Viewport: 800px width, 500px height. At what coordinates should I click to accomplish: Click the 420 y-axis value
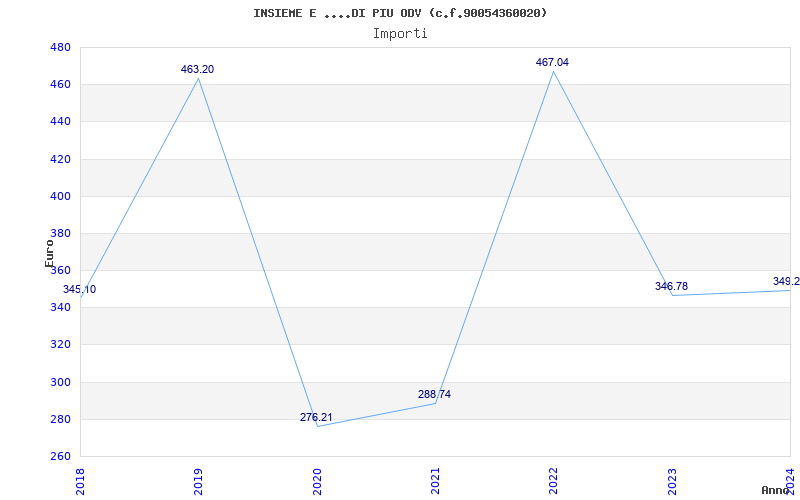point(60,159)
